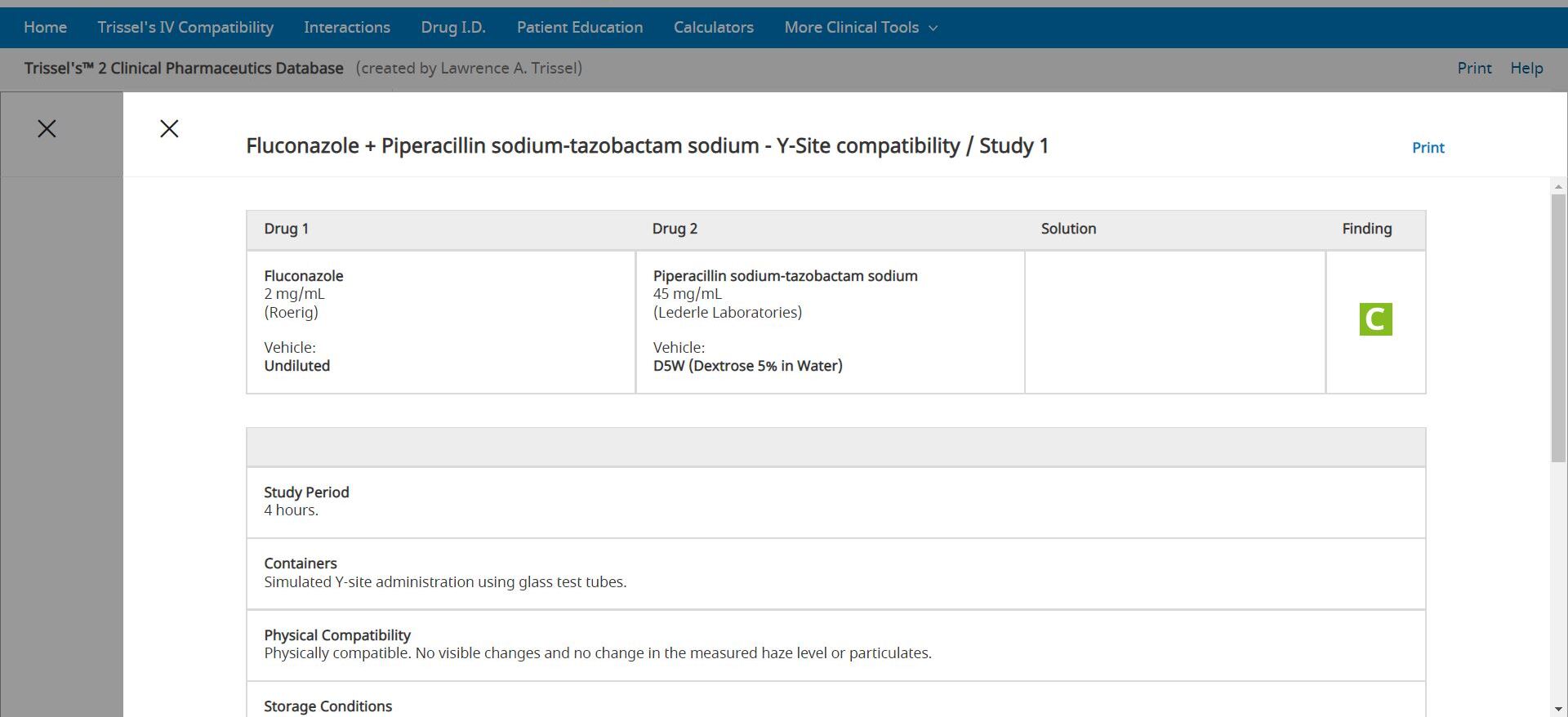Open the Calculators page

pos(713,28)
